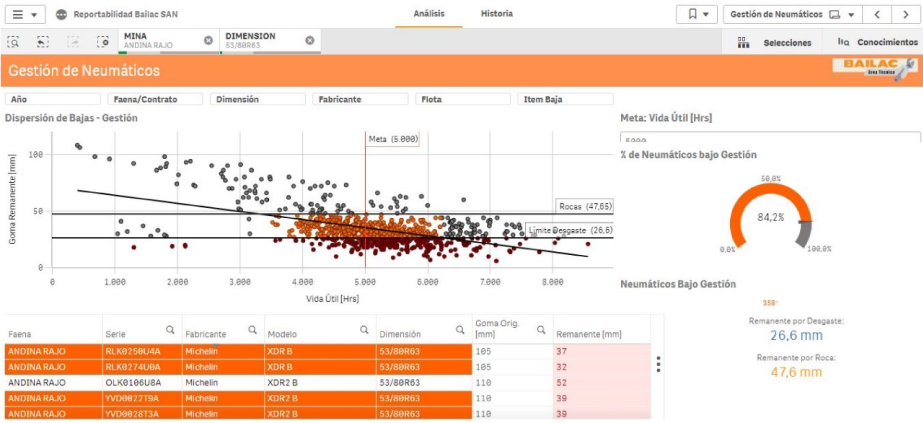Open the three-dot app info icon
Viewport: 923px width, 423px height.
tap(61, 15)
